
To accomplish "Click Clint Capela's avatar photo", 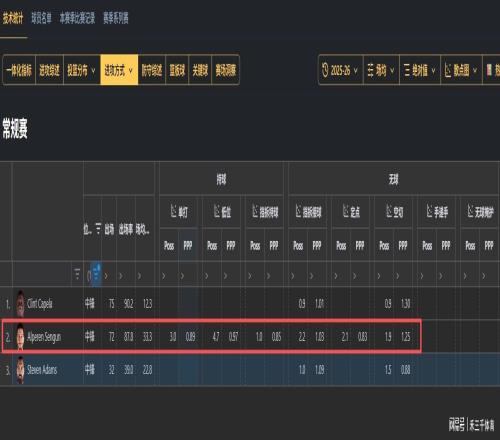I will 20,303.
